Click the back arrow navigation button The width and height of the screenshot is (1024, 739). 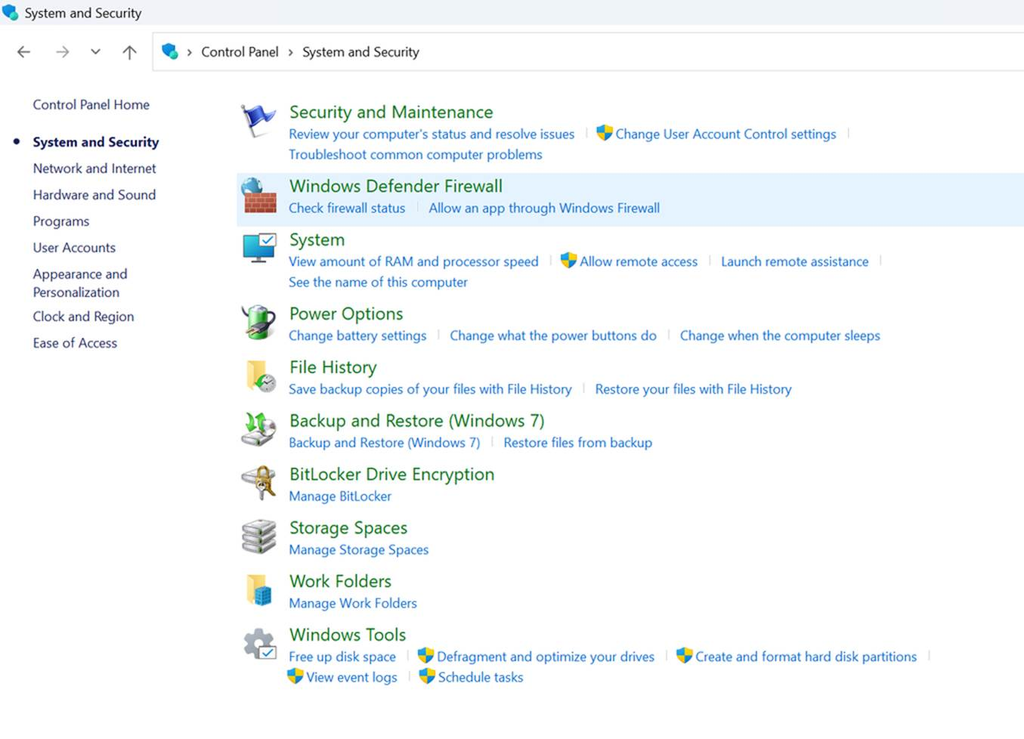point(24,52)
